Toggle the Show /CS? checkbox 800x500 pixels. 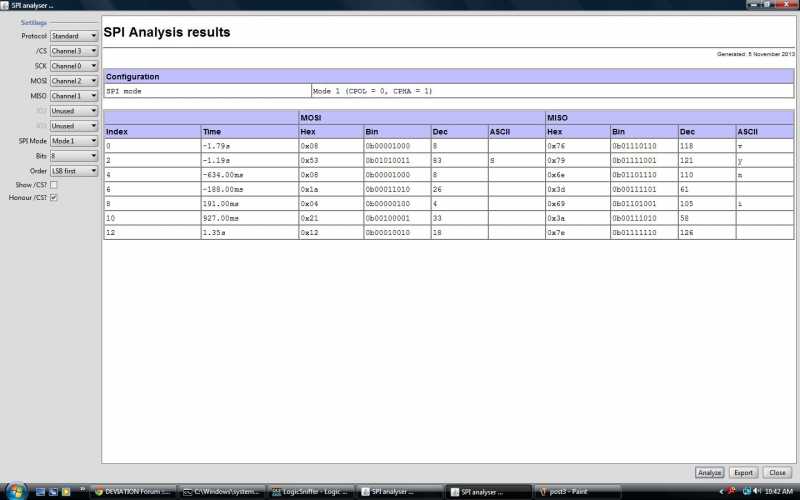pyautogui.click(x=54, y=185)
